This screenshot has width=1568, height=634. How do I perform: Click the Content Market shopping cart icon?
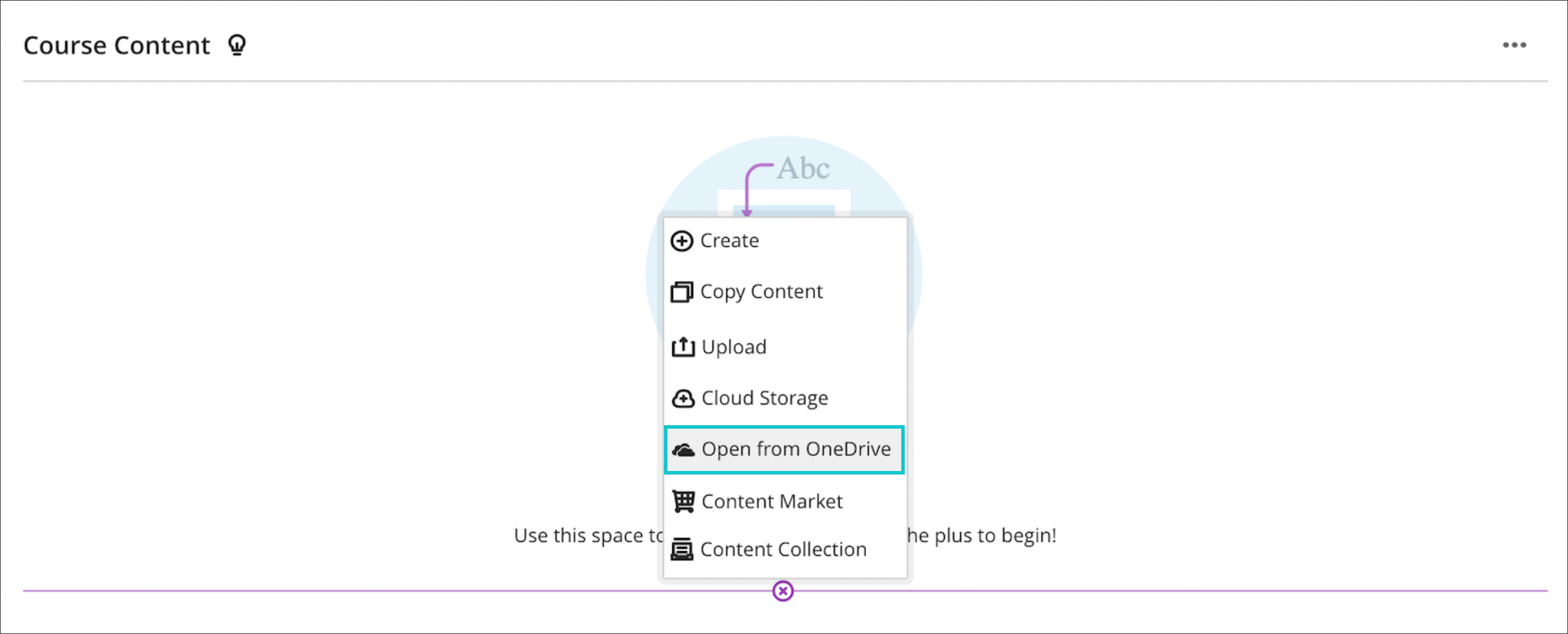(x=683, y=501)
